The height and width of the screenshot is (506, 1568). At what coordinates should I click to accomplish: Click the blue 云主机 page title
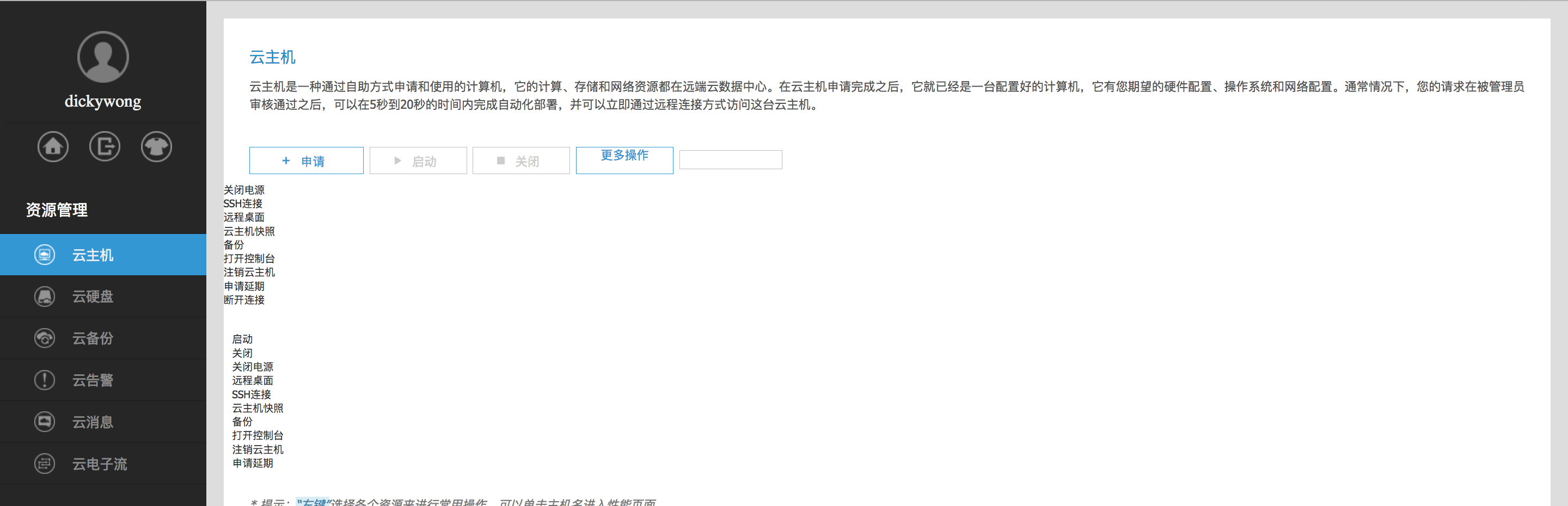pos(273,57)
